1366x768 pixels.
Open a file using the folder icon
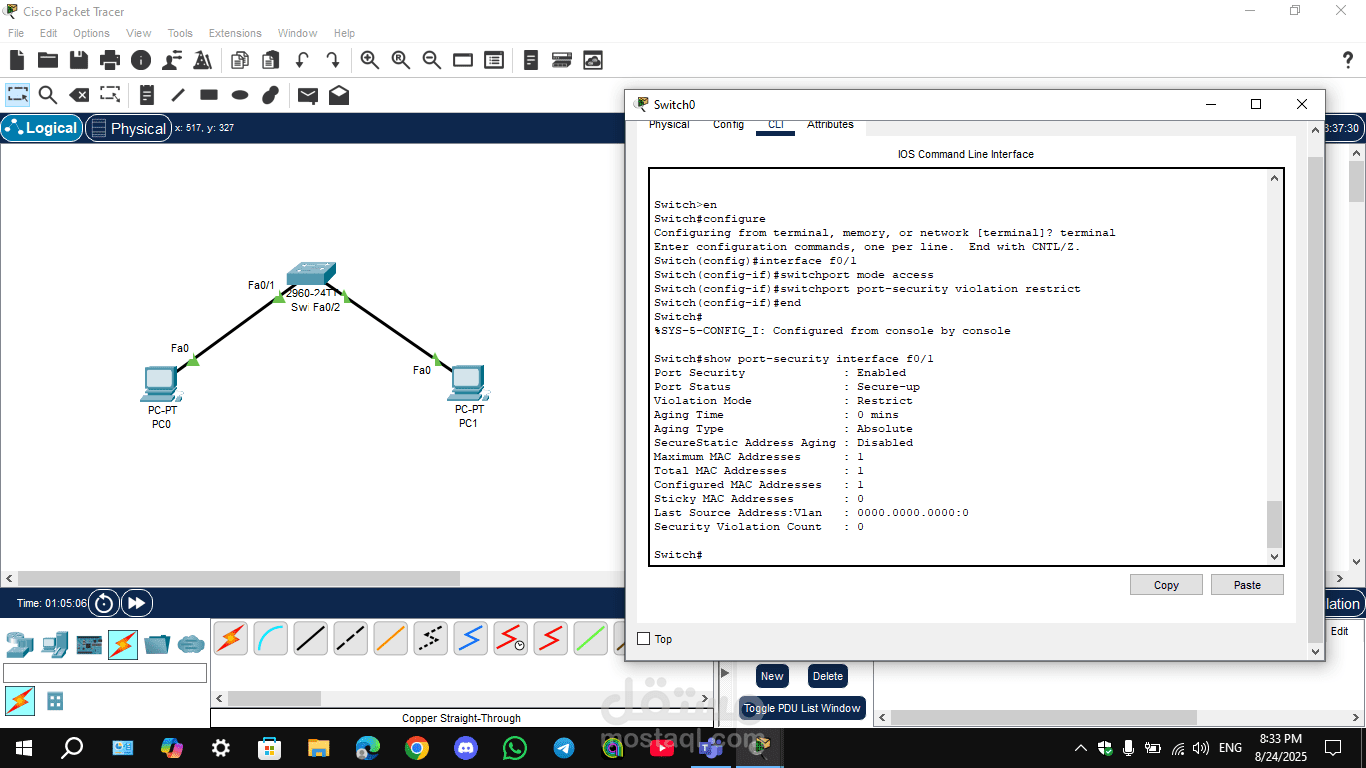click(47, 60)
